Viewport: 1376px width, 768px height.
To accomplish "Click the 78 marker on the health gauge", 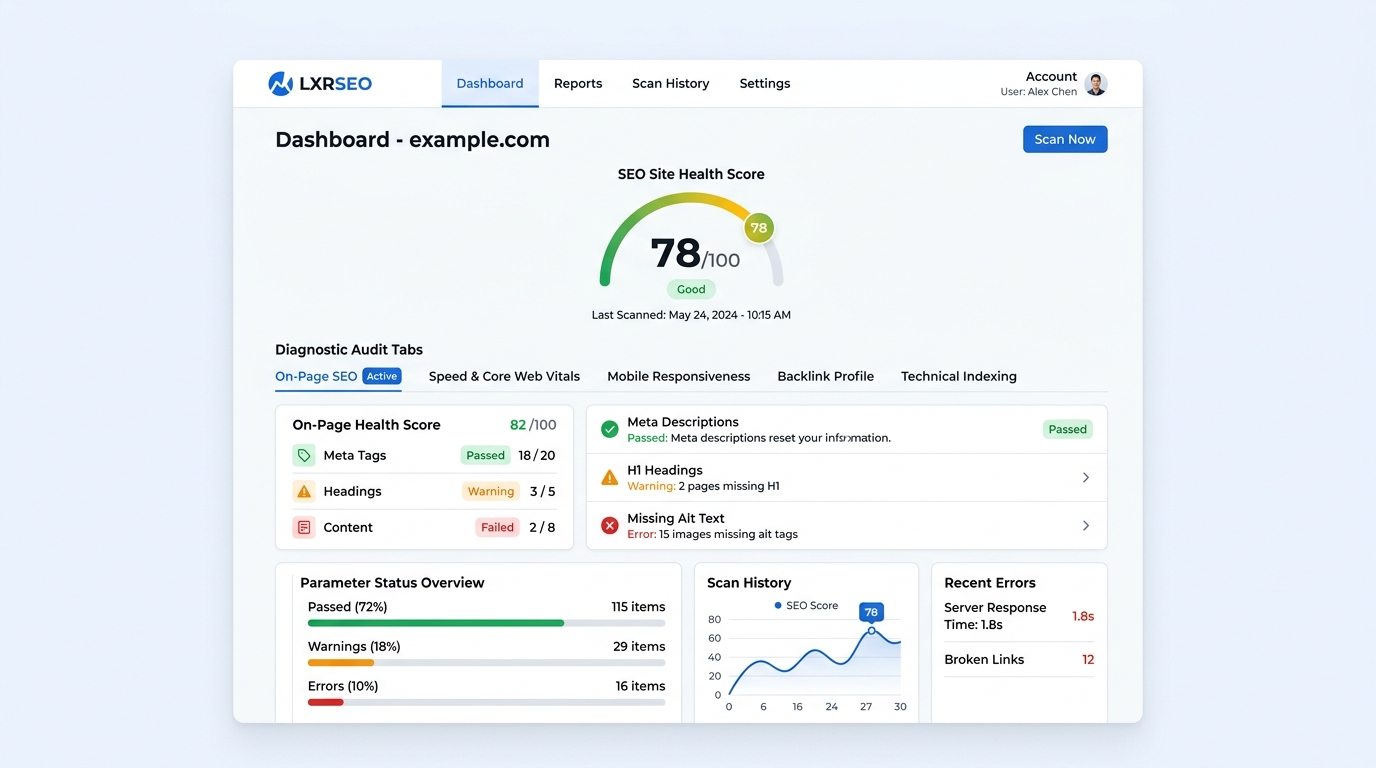I will [759, 228].
